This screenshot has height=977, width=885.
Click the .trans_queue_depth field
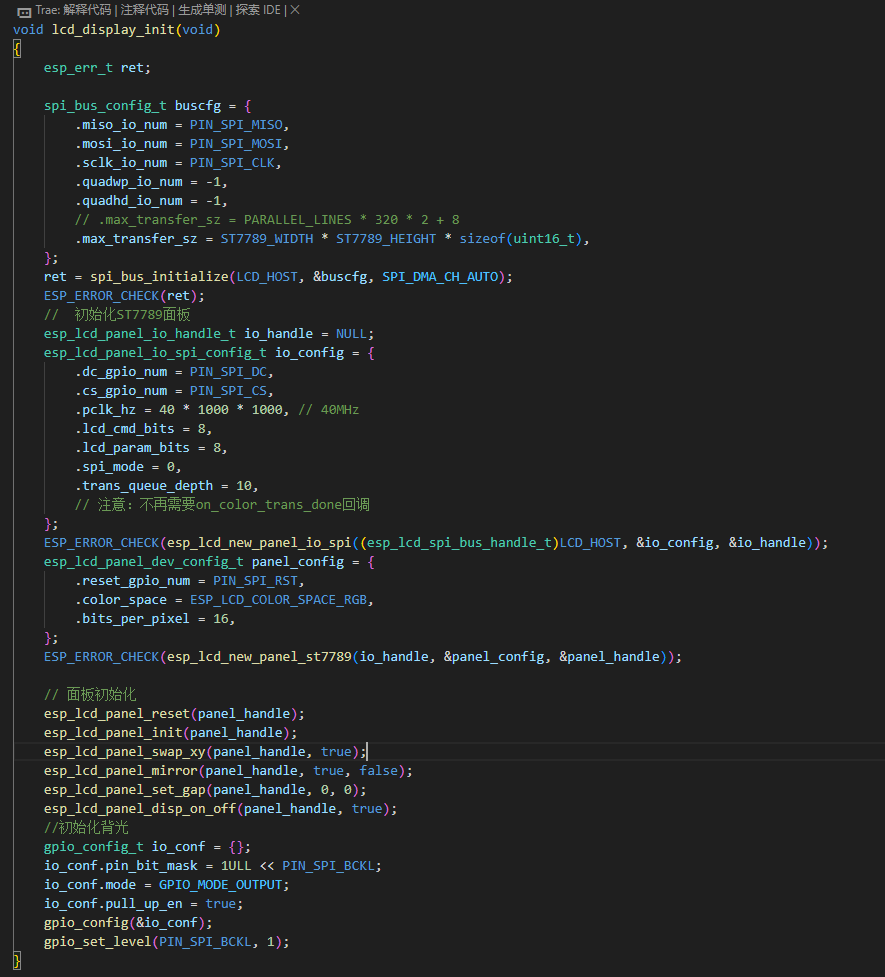coord(144,486)
